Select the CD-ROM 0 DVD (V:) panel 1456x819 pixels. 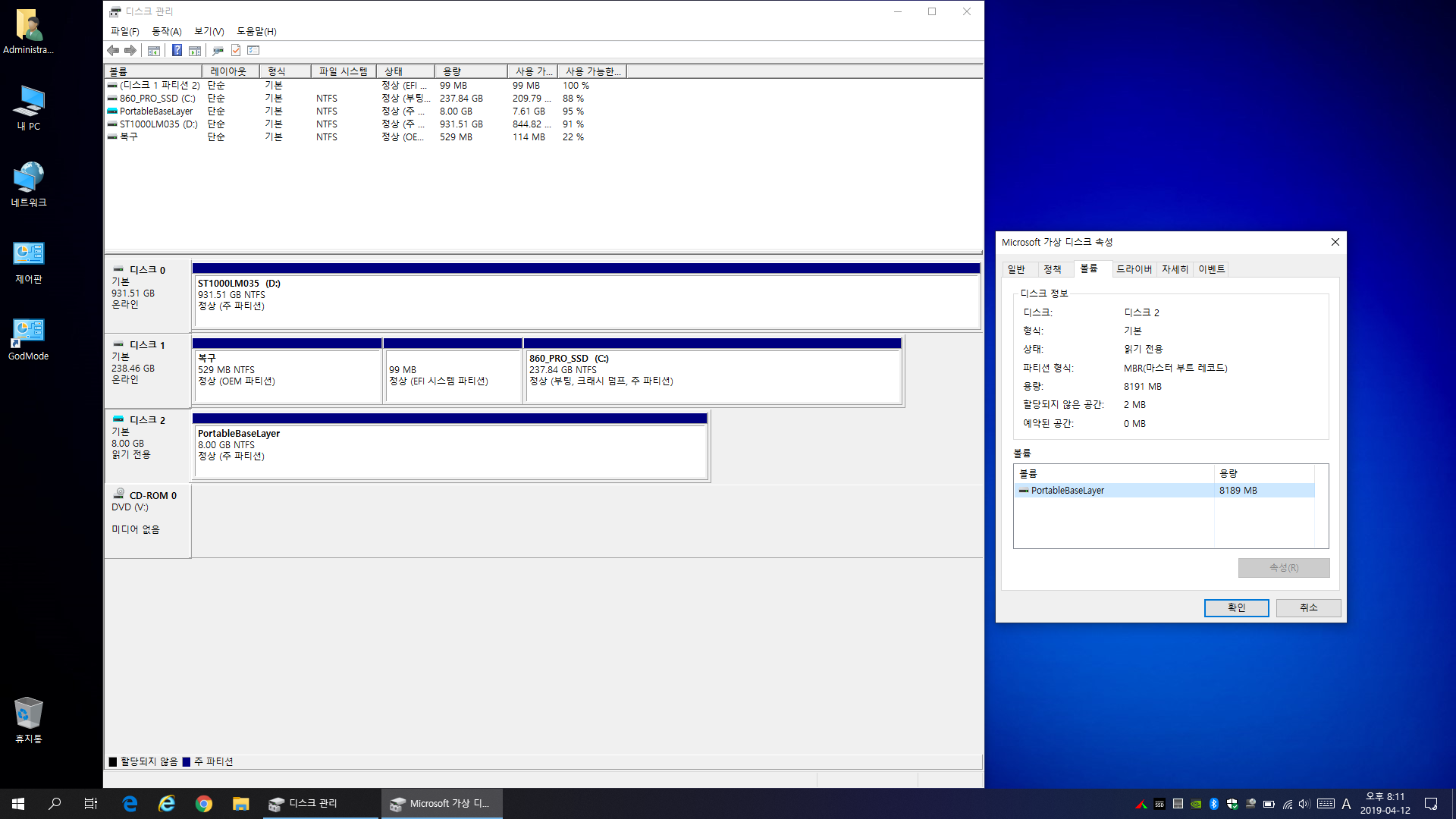[148, 522]
